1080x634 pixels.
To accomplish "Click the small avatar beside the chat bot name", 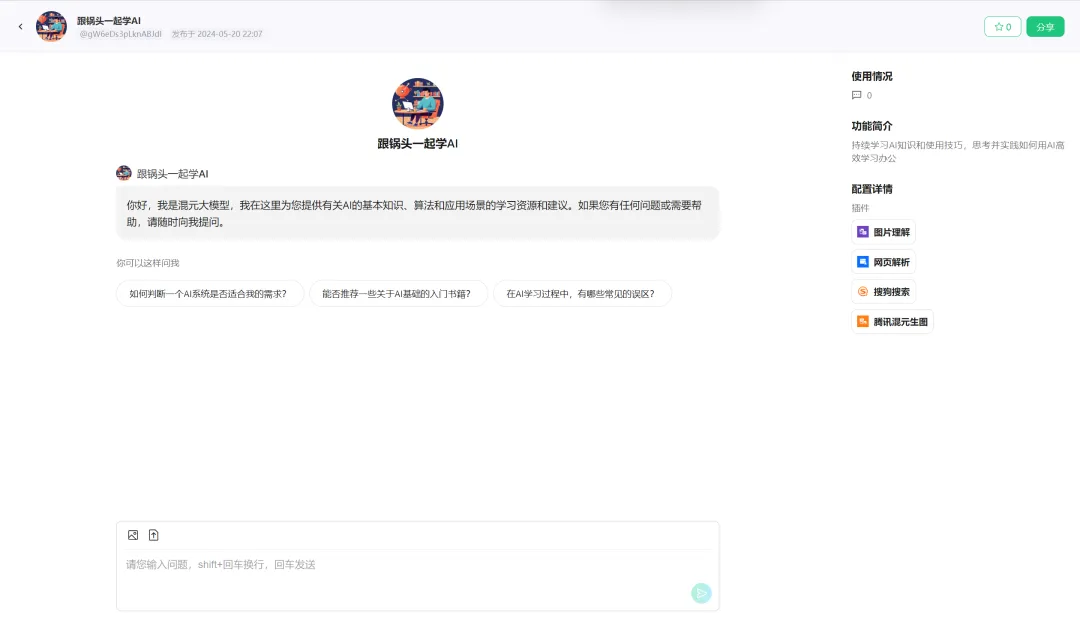I will coord(124,173).
